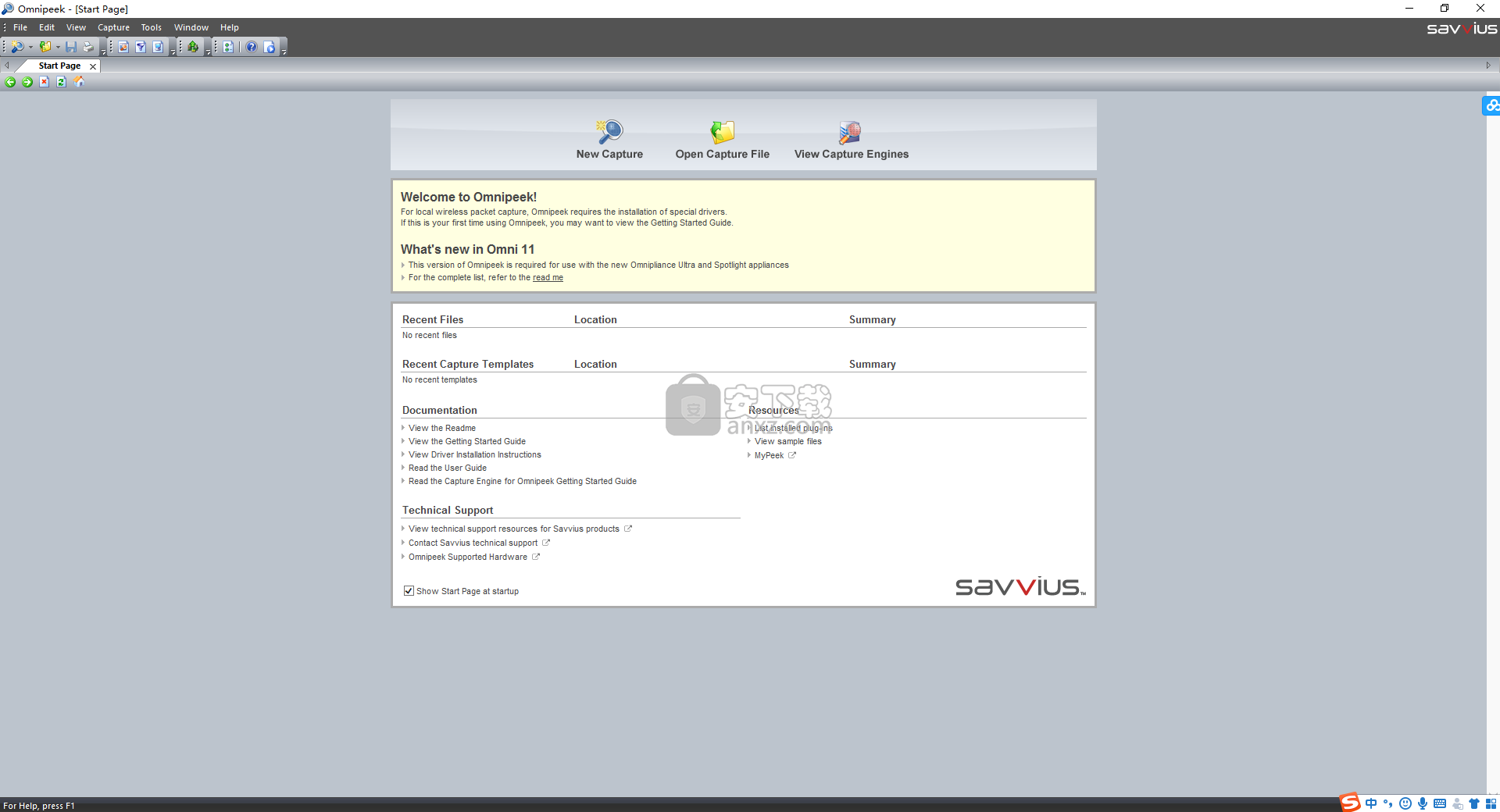
Task: Open the name table toolbar icon with magnifier
Action: 123,47
